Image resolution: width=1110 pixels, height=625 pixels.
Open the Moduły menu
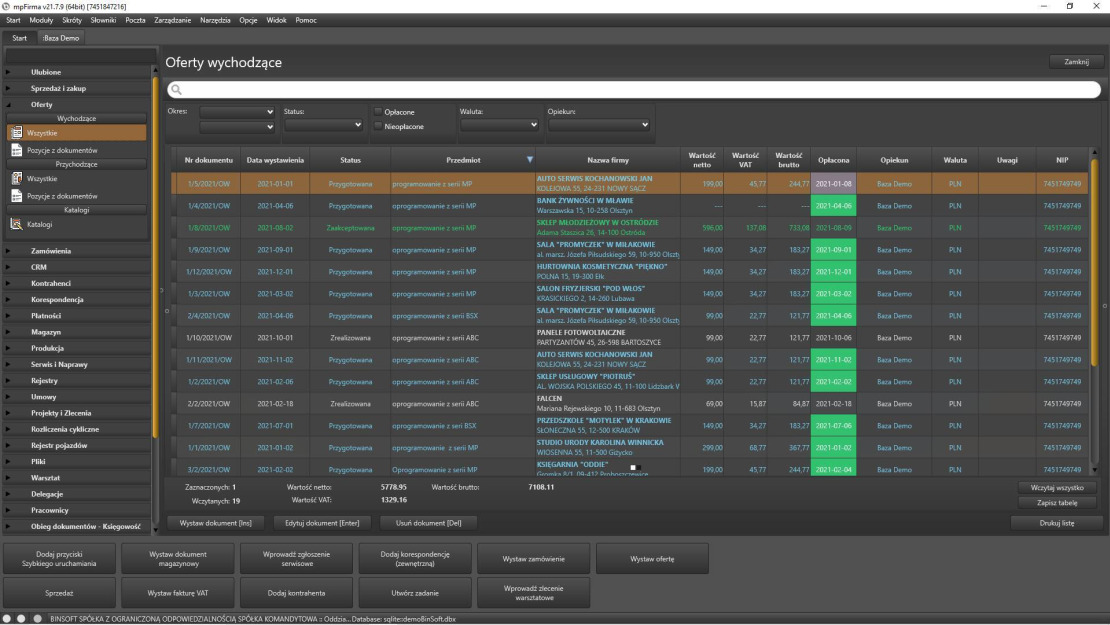[41, 21]
